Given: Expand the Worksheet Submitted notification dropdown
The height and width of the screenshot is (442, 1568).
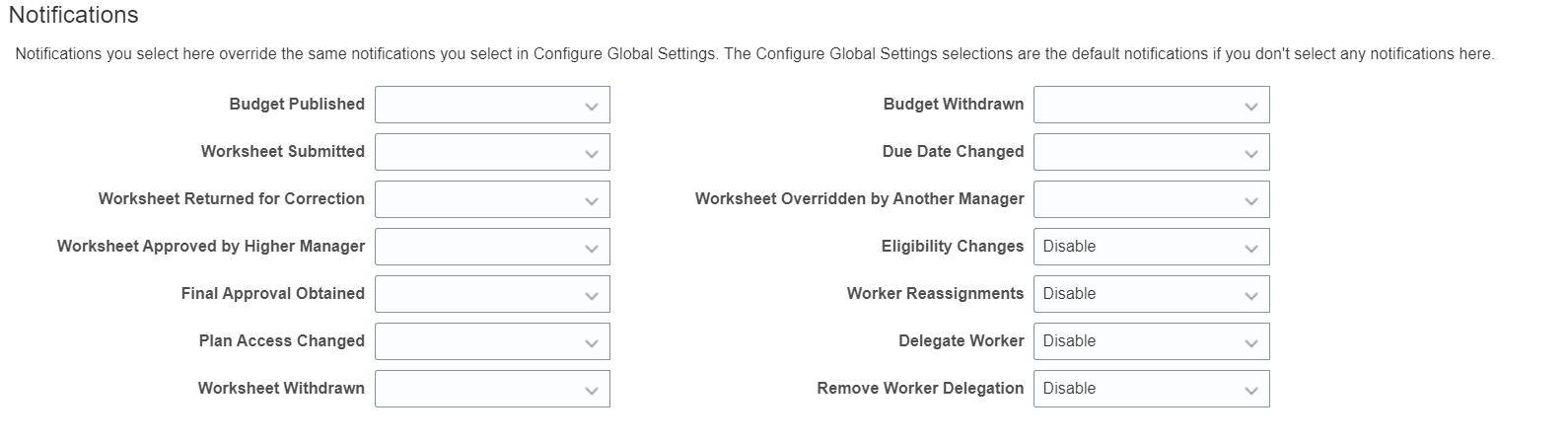Looking at the screenshot, I should (491, 152).
